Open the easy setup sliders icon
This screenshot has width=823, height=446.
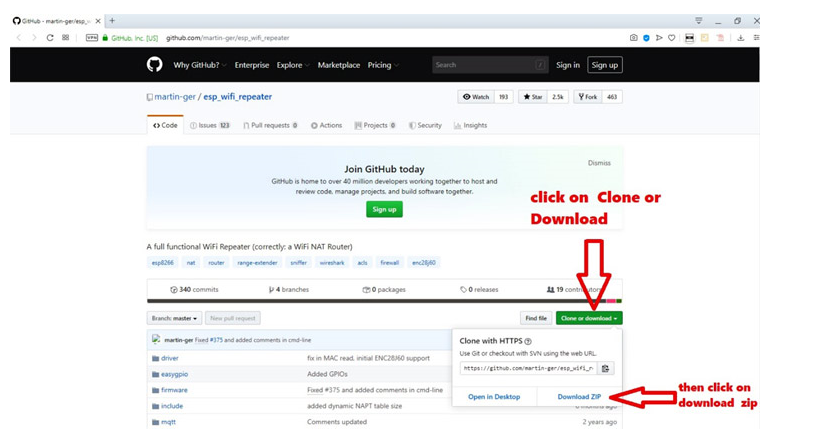(x=756, y=38)
